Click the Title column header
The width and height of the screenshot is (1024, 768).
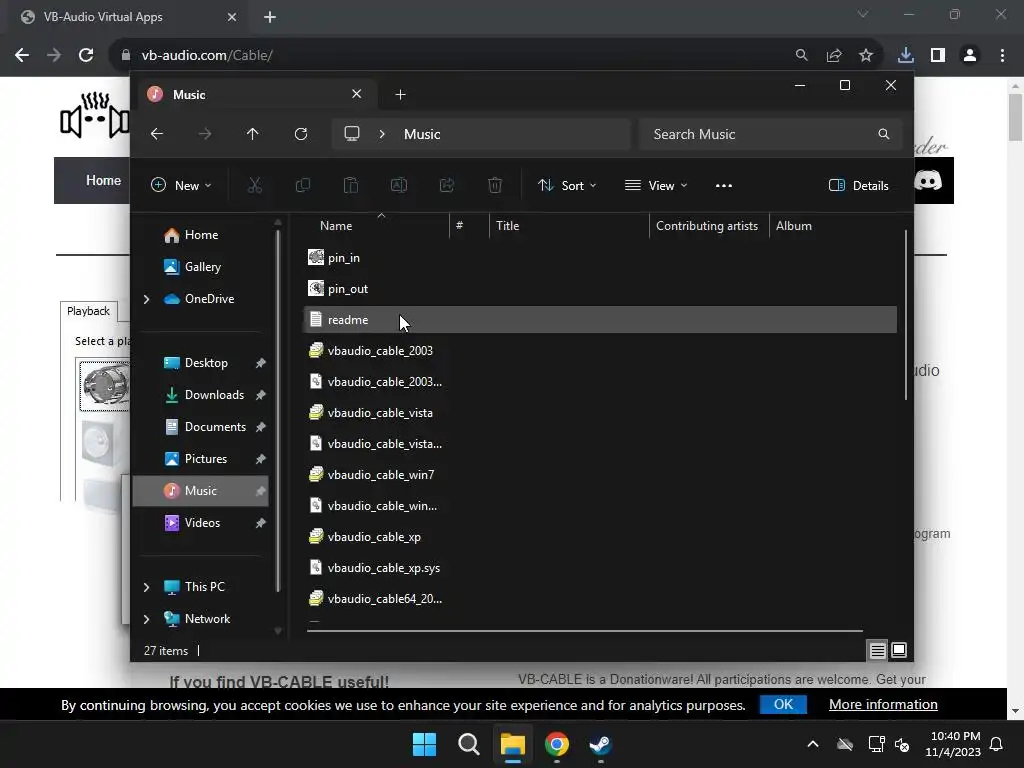point(507,225)
